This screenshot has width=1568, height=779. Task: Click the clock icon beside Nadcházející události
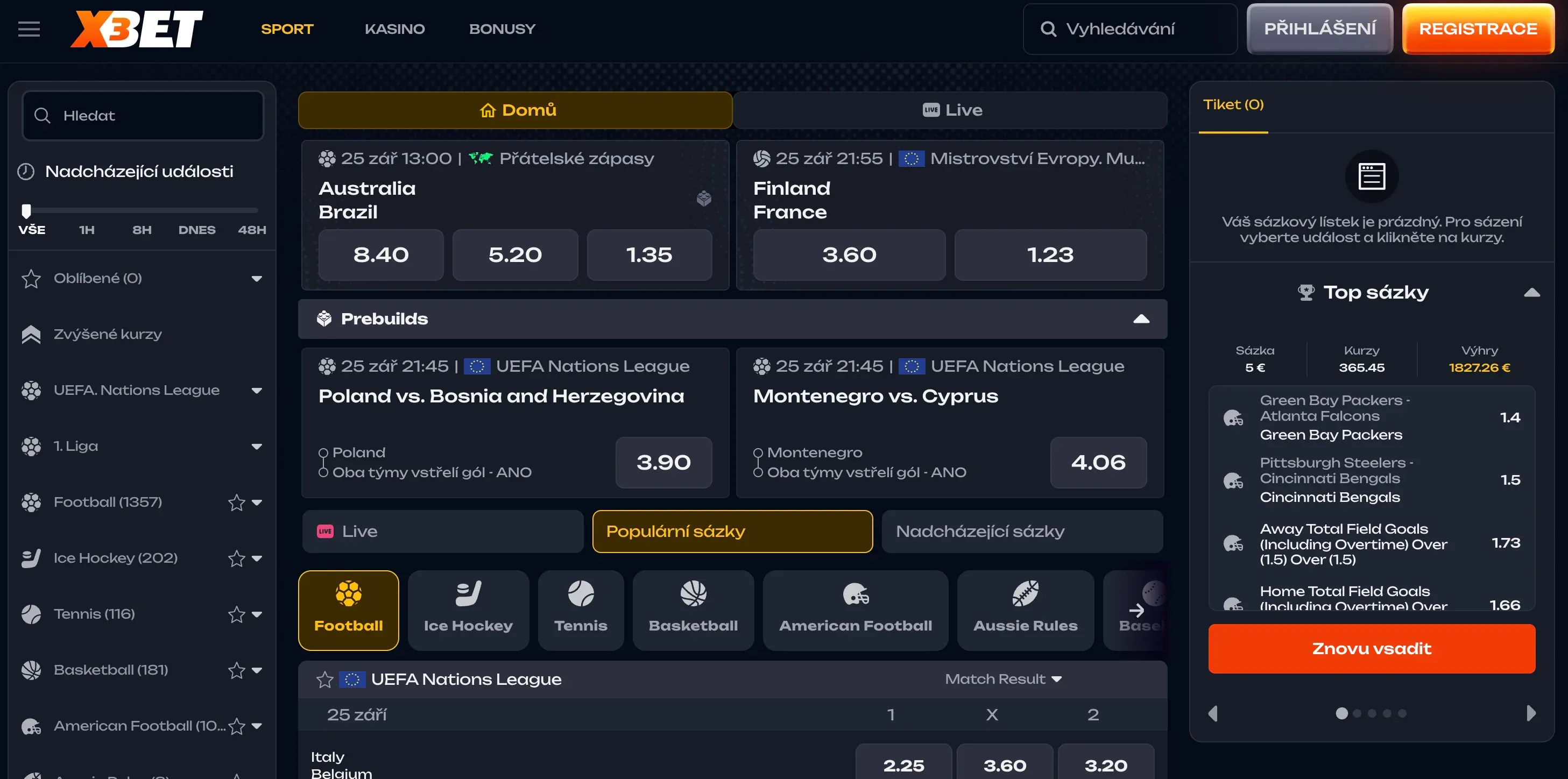click(x=26, y=172)
